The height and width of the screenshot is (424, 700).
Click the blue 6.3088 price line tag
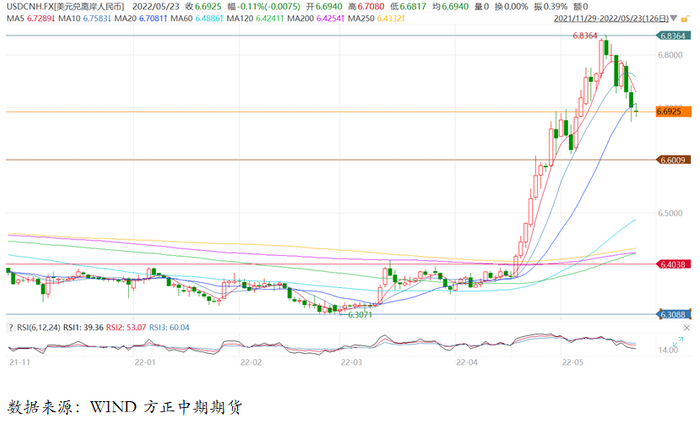click(673, 315)
